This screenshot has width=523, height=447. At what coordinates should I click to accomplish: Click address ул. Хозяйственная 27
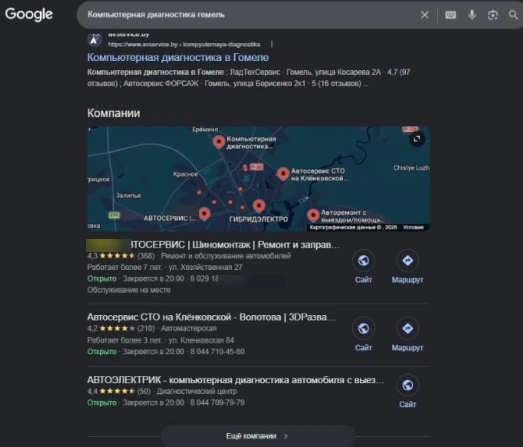pos(205,267)
